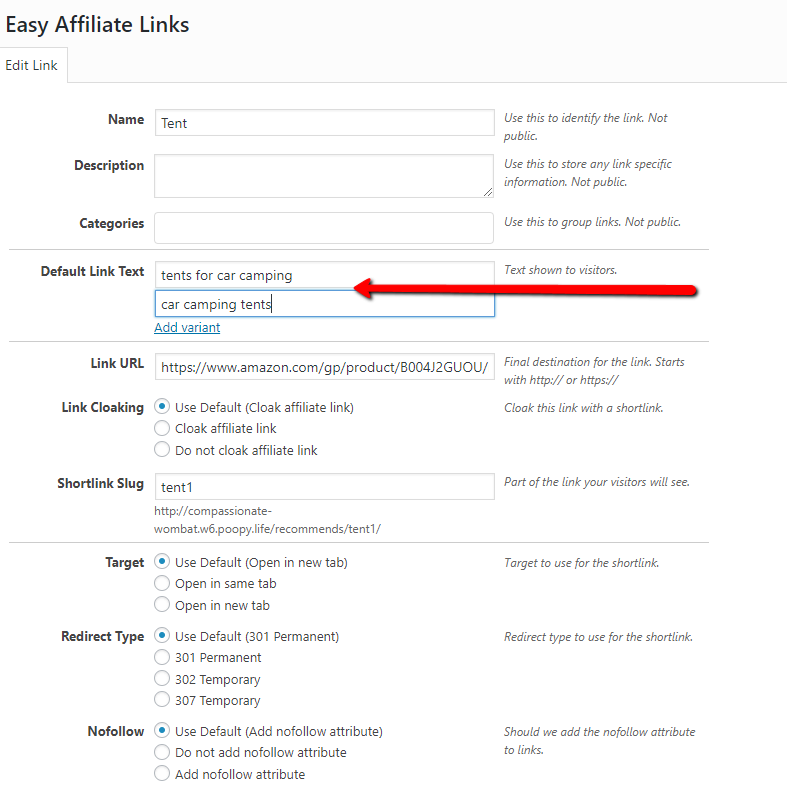Enable "Add nofollow attribute" option

pyautogui.click(x=160, y=774)
